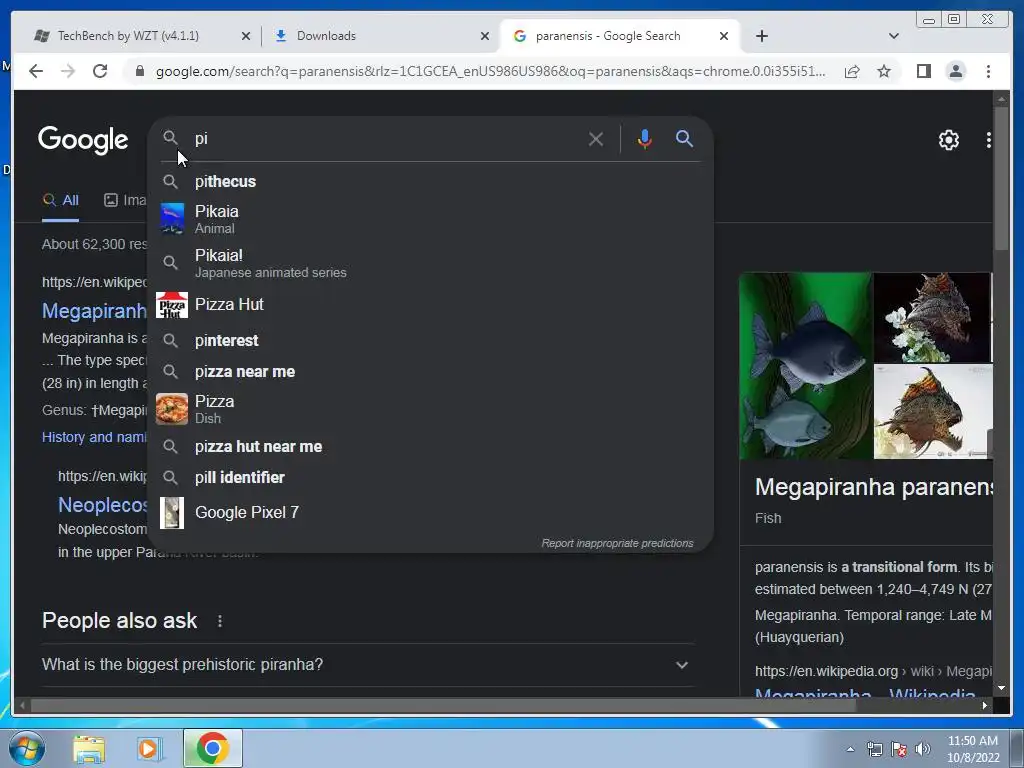Go back to the previous page

[x=36, y=71]
